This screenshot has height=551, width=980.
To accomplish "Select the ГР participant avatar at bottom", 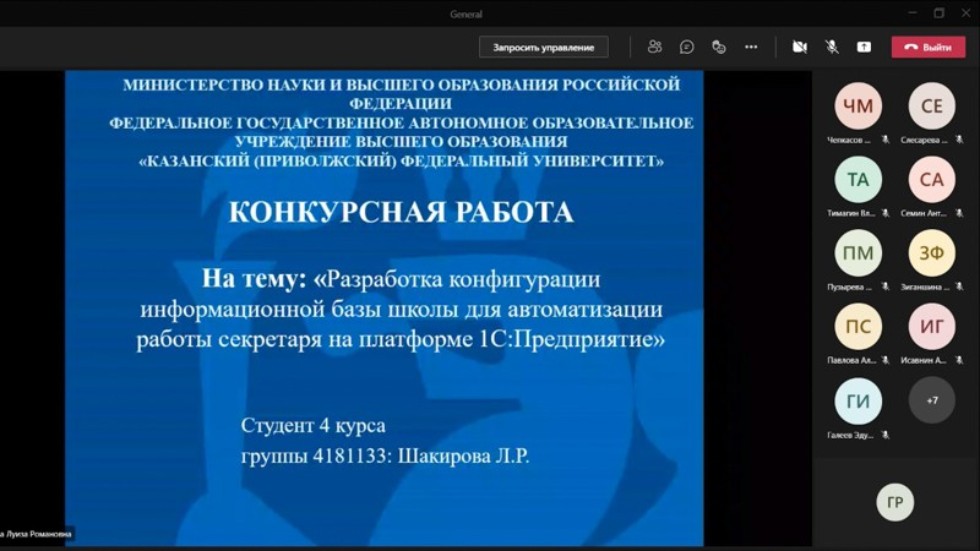I will coord(895,502).
